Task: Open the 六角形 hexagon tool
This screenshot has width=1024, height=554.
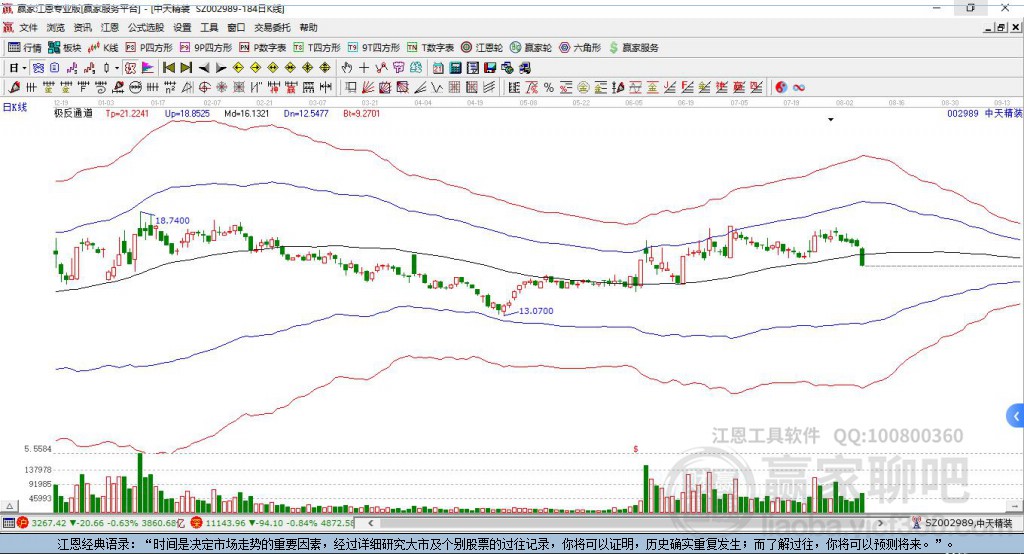Action: tap(580, 48)
